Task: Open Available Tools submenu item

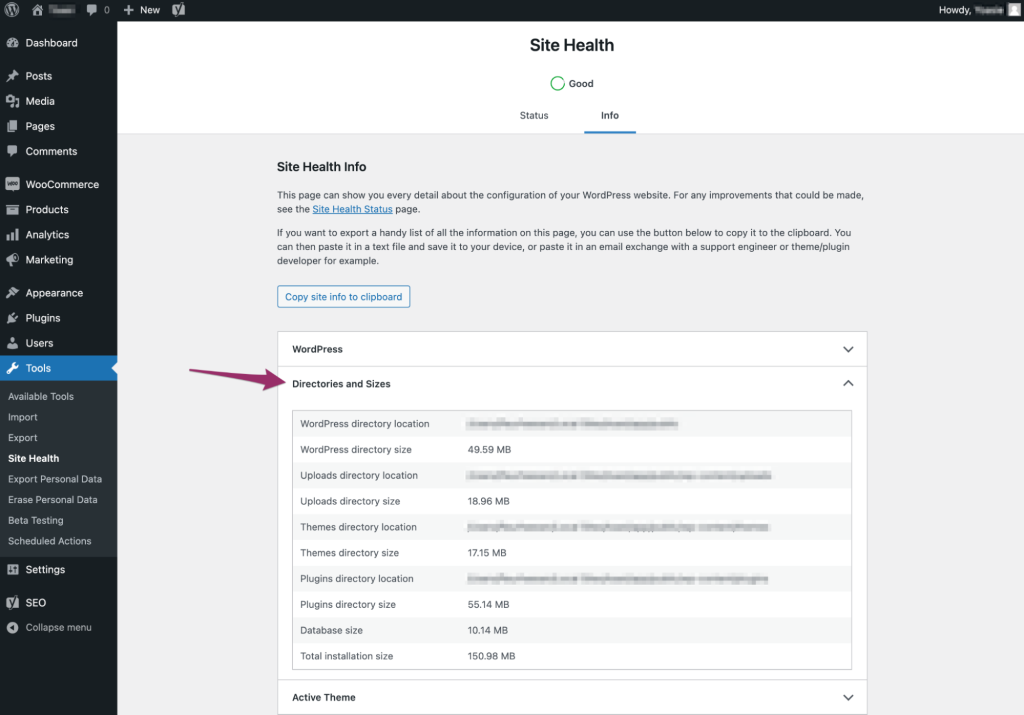Action: (40, 396)
